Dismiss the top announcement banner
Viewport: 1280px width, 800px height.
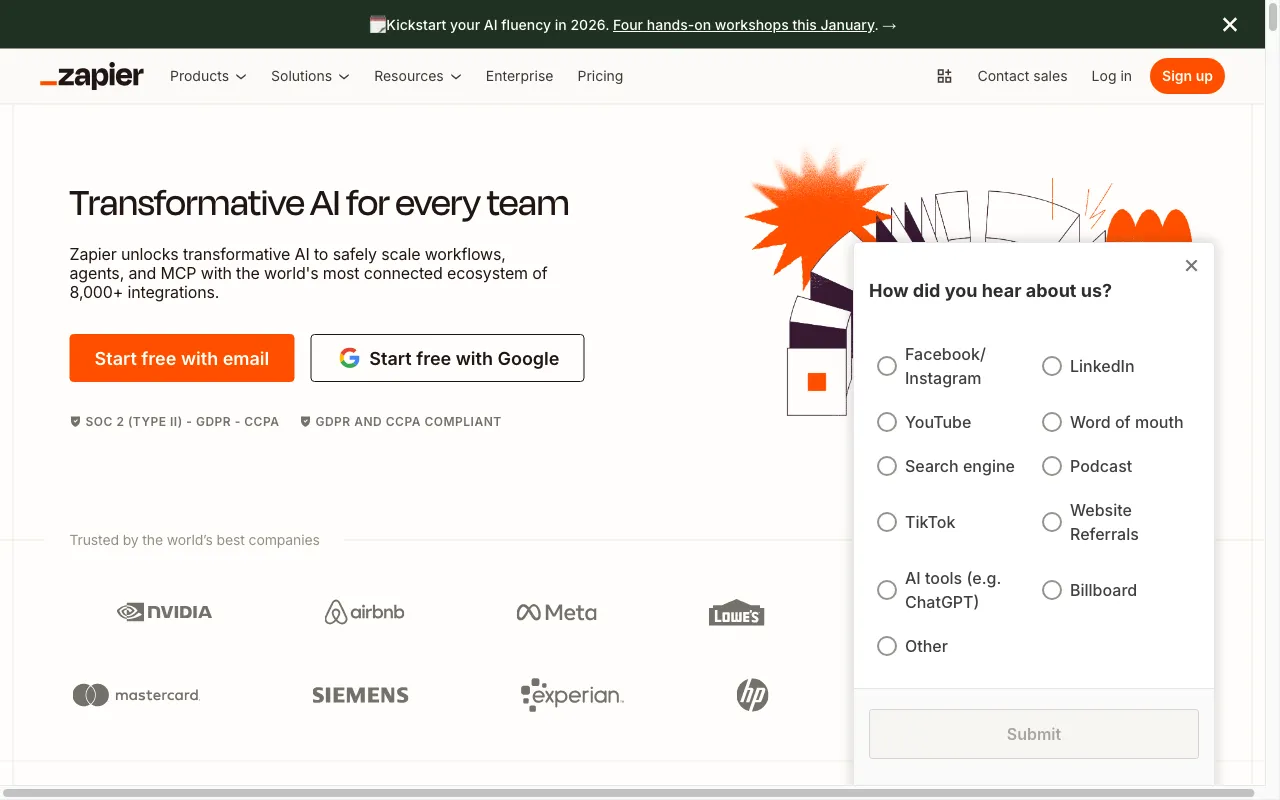[1230, 24]
